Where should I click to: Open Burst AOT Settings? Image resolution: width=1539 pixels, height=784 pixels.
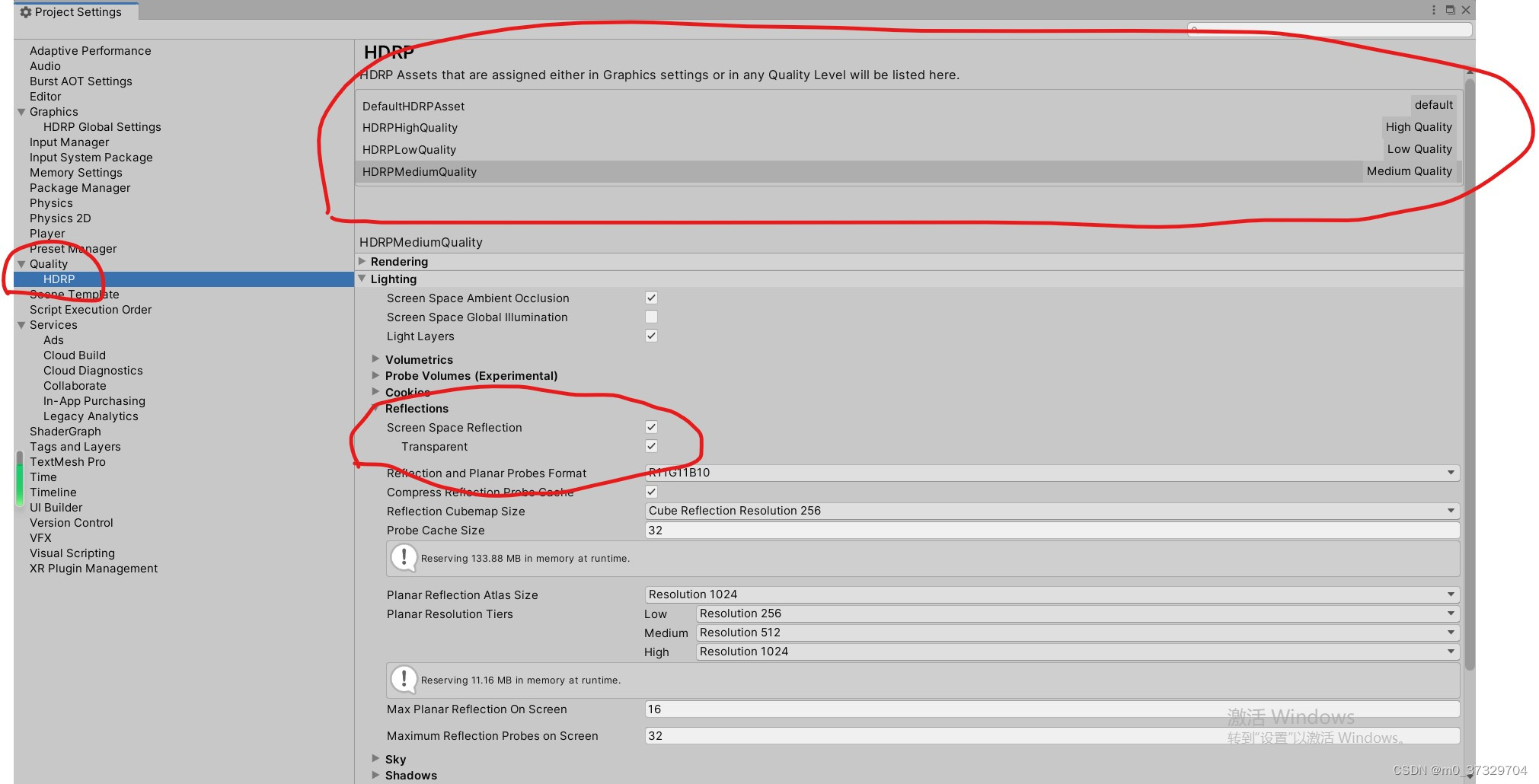(81, 81)
